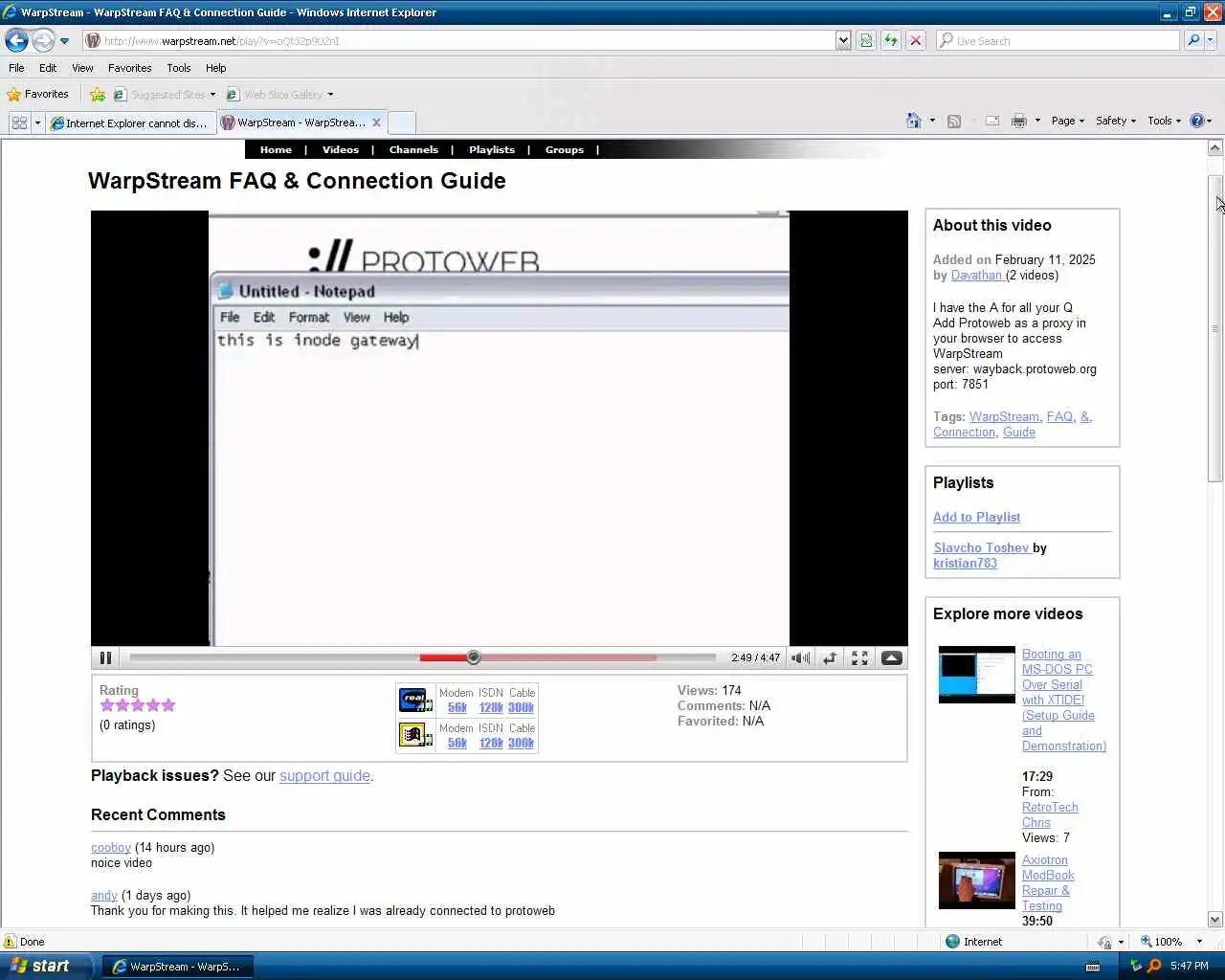Screen dimensions: 1225x980
Task: Open the Safety dropdown menu
Action: point(1116,121)
